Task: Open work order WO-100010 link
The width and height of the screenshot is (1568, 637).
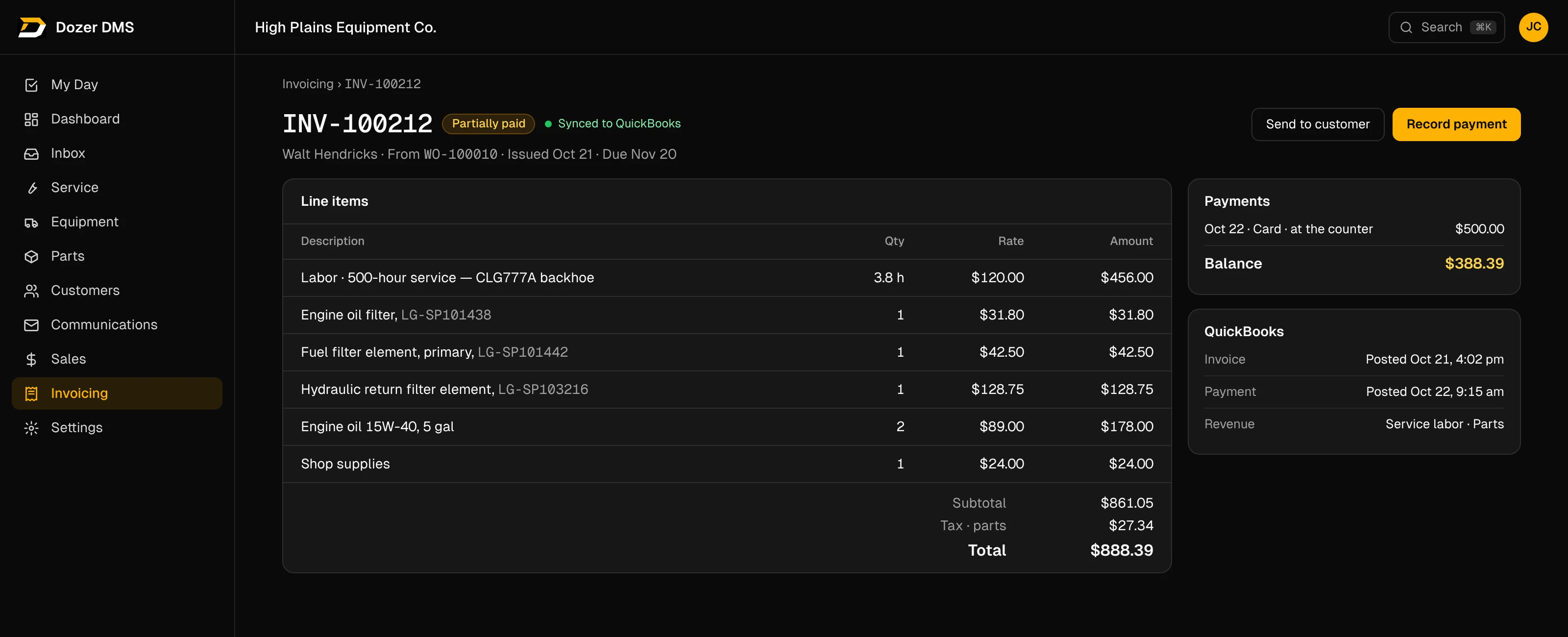Action: click(460, 155)
